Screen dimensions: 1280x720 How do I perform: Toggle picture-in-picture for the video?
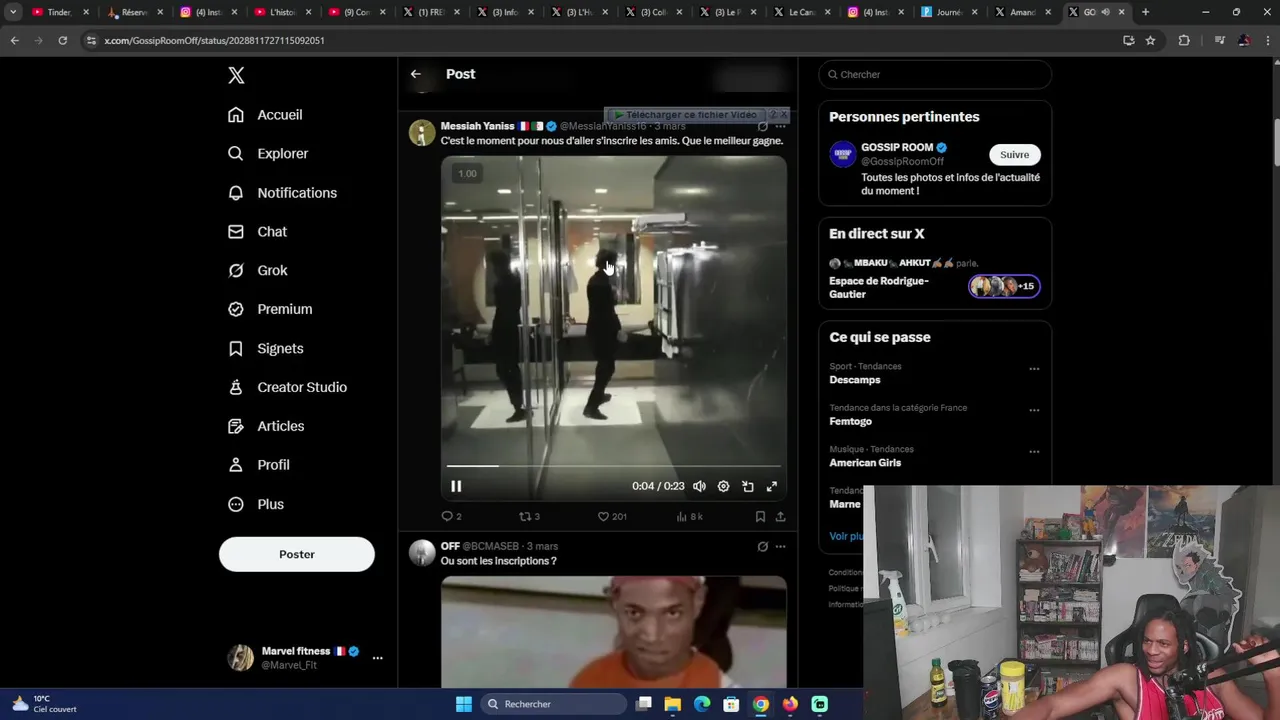(x=748, y=487)
